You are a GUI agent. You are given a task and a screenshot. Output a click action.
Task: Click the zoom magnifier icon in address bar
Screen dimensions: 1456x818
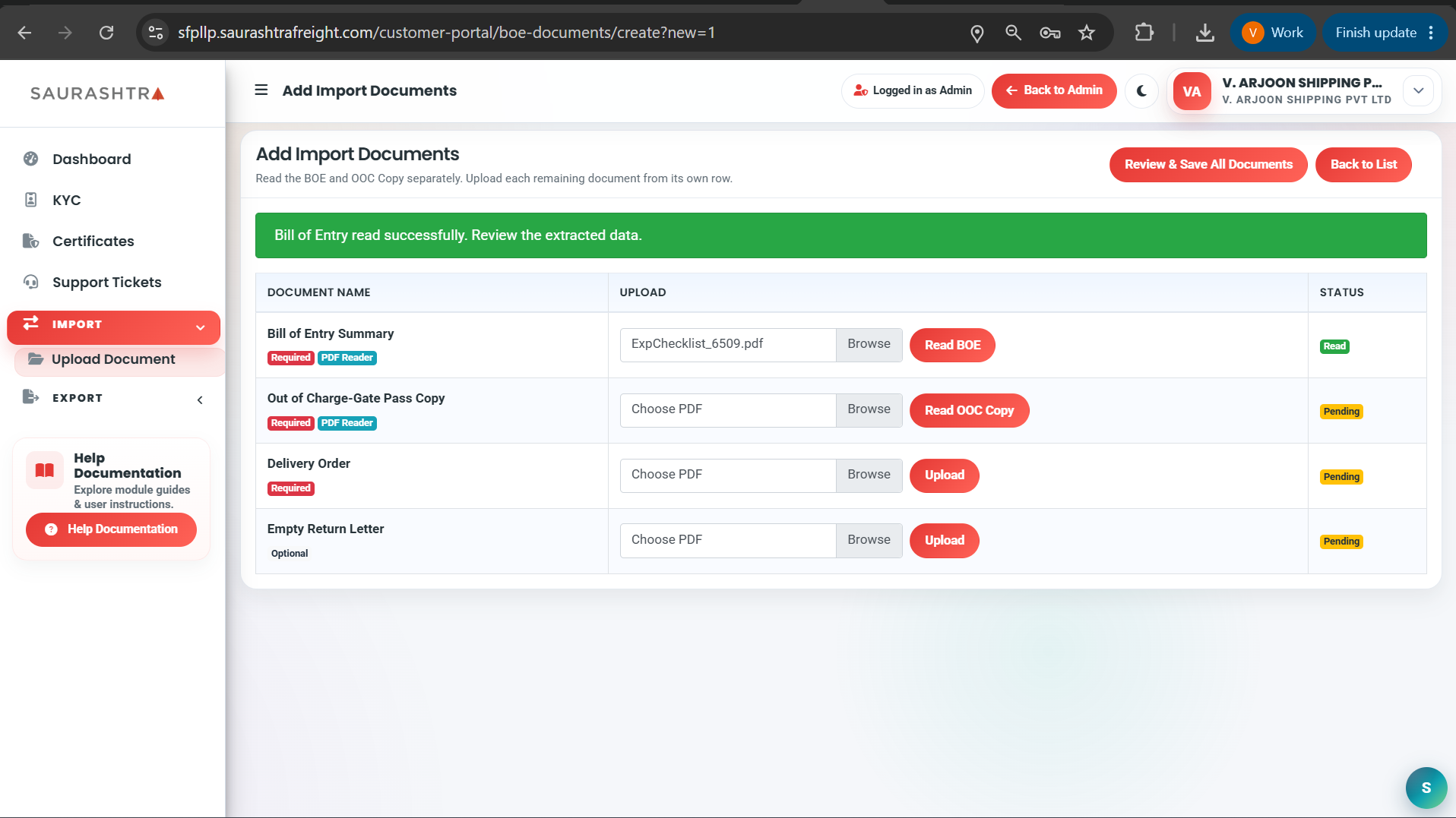click(1013, 33)
